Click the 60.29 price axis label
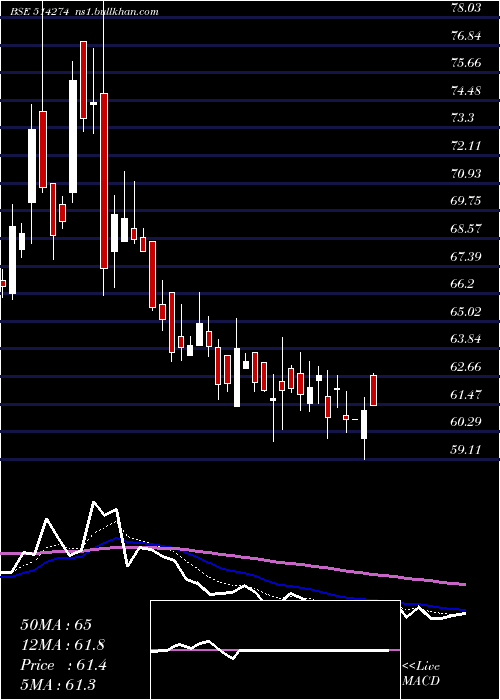Viewport: 500px width, 700px height. point(466,422)
